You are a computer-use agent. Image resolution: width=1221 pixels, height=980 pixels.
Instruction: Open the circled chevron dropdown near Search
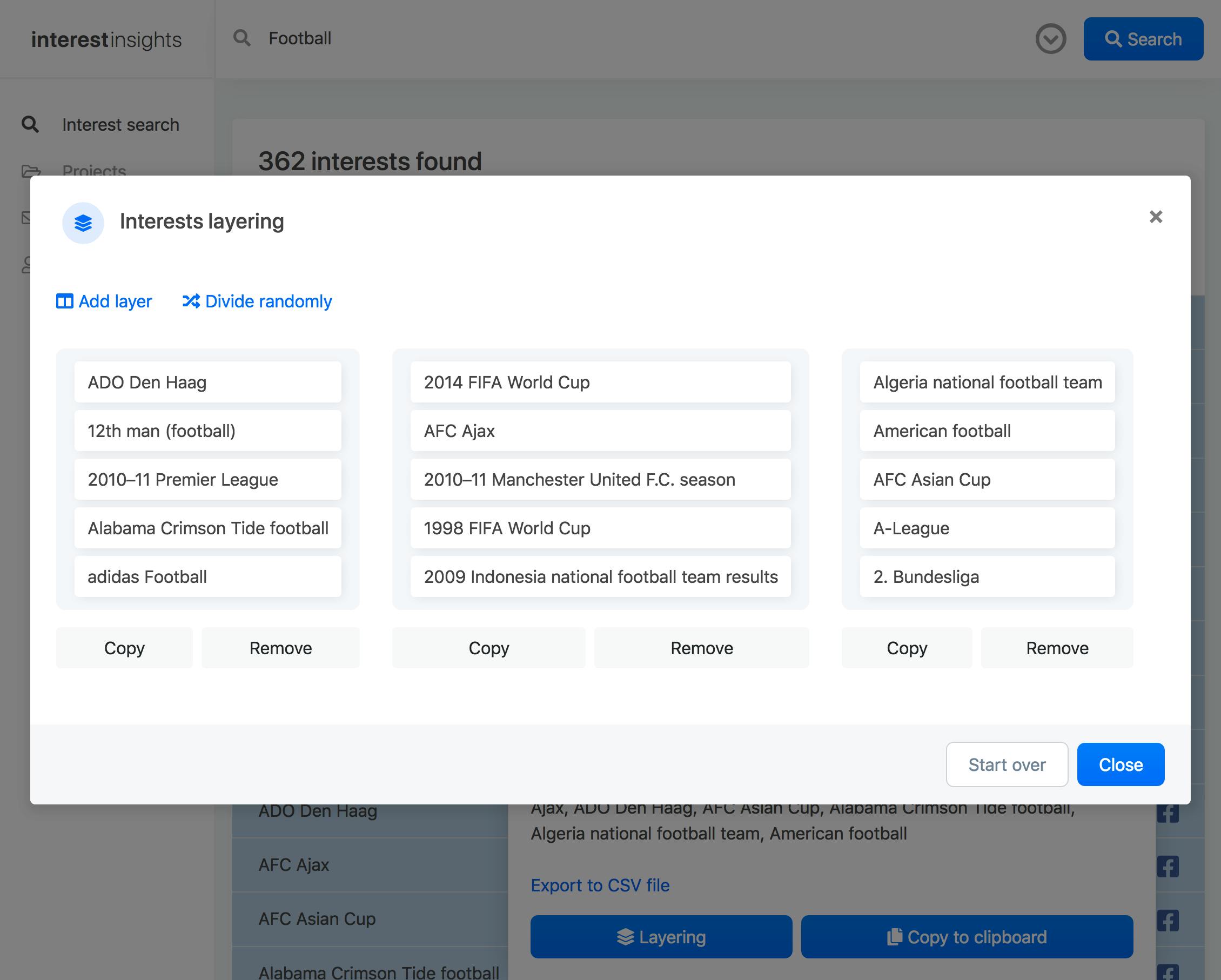(1050, 38)
